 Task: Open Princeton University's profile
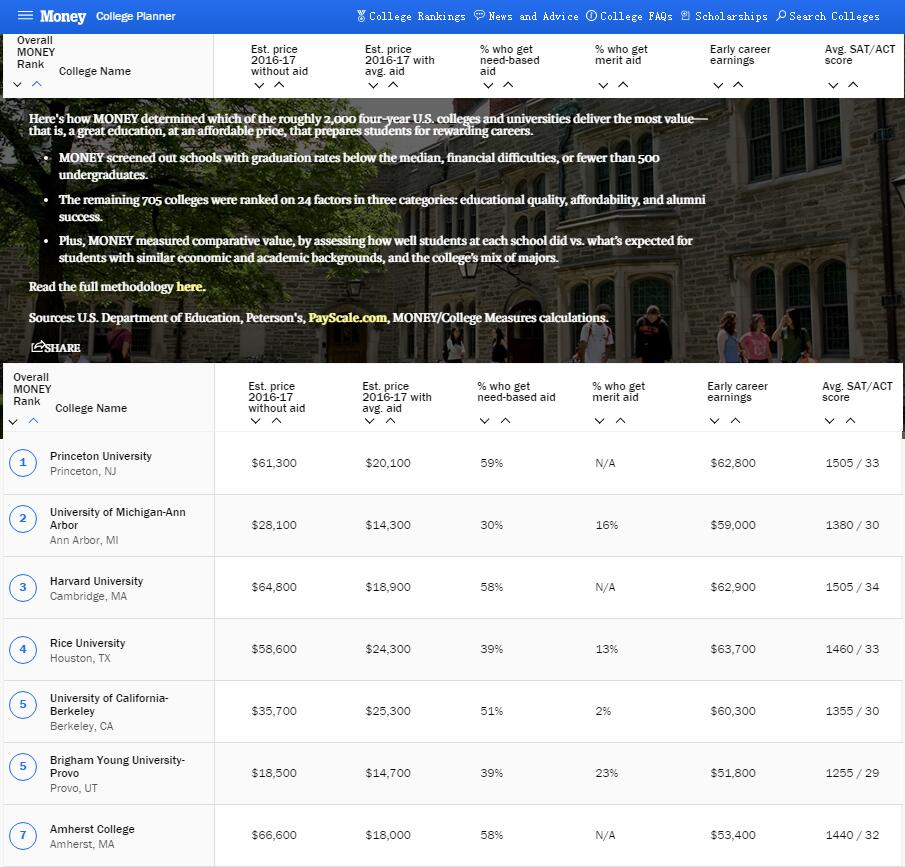100,456
